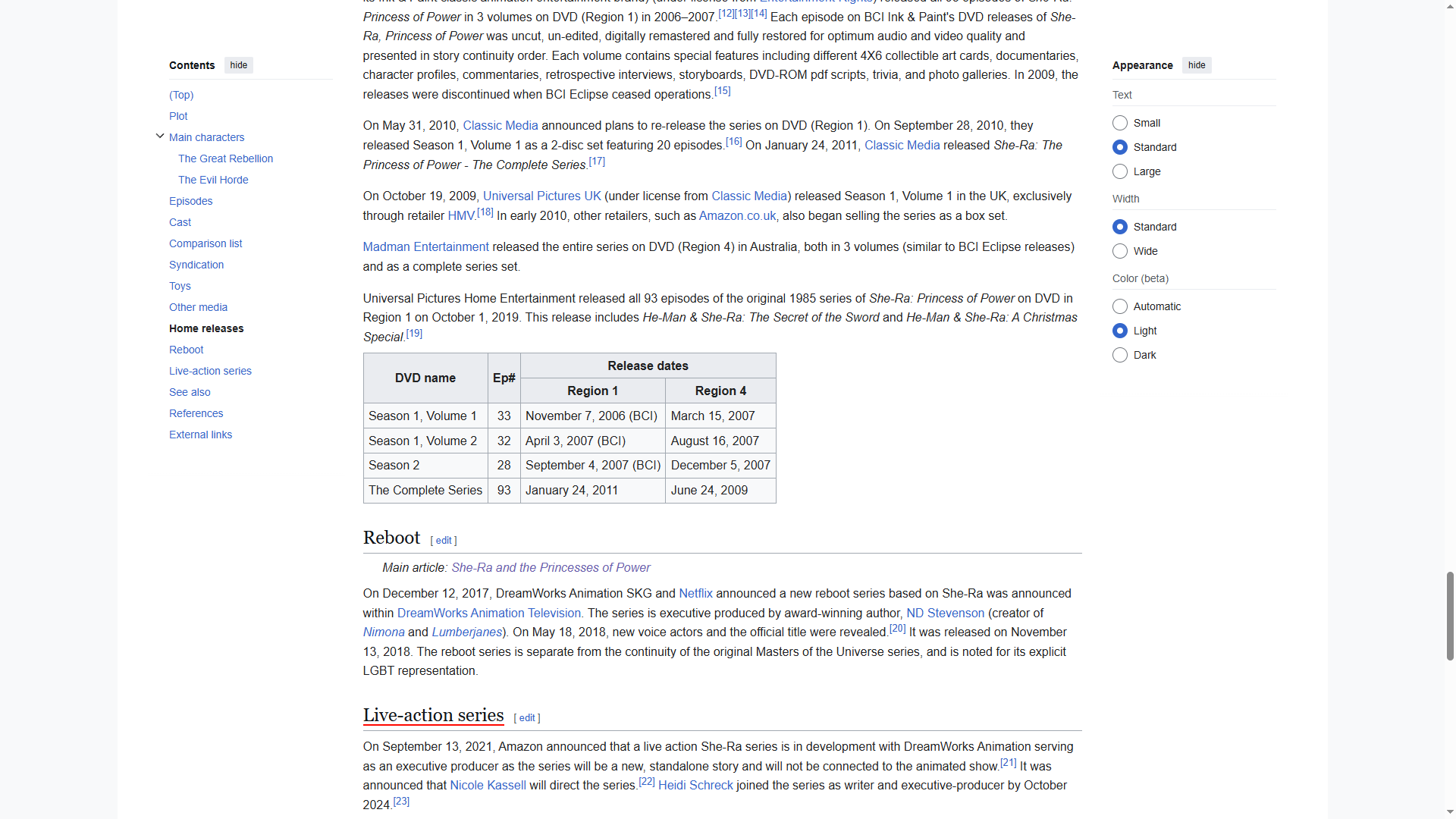Follow the Netflix link

click(x=695, y=594)
